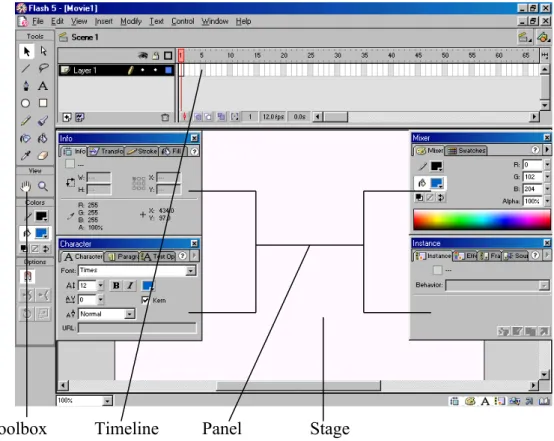
Task: Open the stage zoom 100% dropdown
Action: (107, 400)
